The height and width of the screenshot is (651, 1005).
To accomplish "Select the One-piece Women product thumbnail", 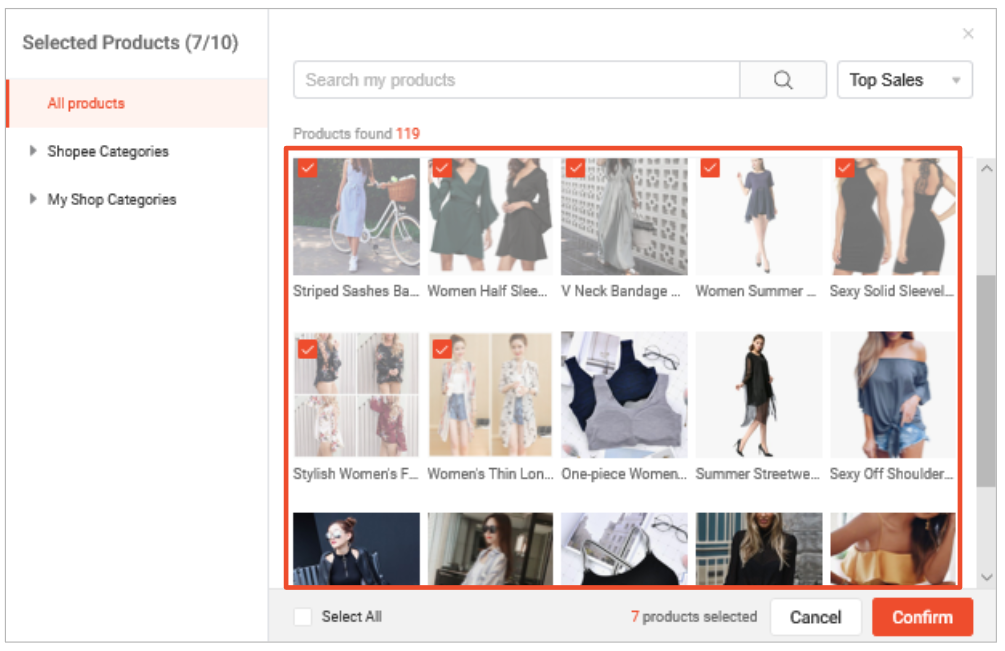I will click(624, 394).
